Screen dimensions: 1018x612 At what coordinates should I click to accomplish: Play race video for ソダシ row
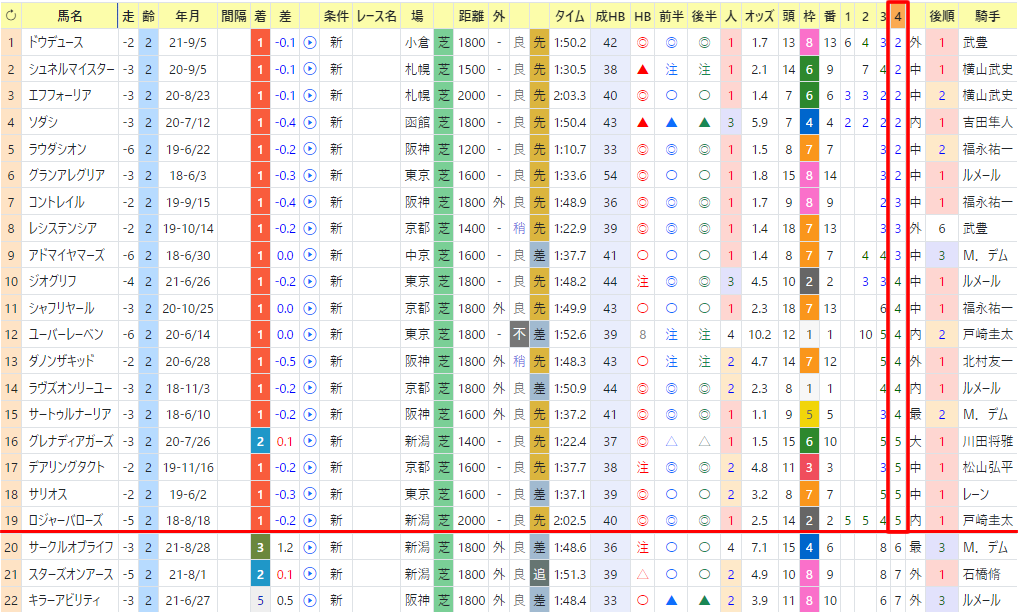tap(310, 122)
